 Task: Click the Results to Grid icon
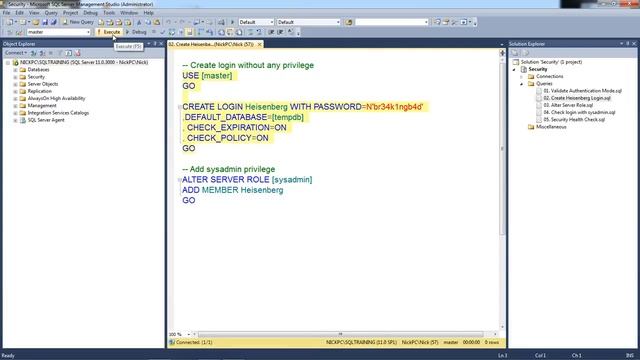click(230, 32)
